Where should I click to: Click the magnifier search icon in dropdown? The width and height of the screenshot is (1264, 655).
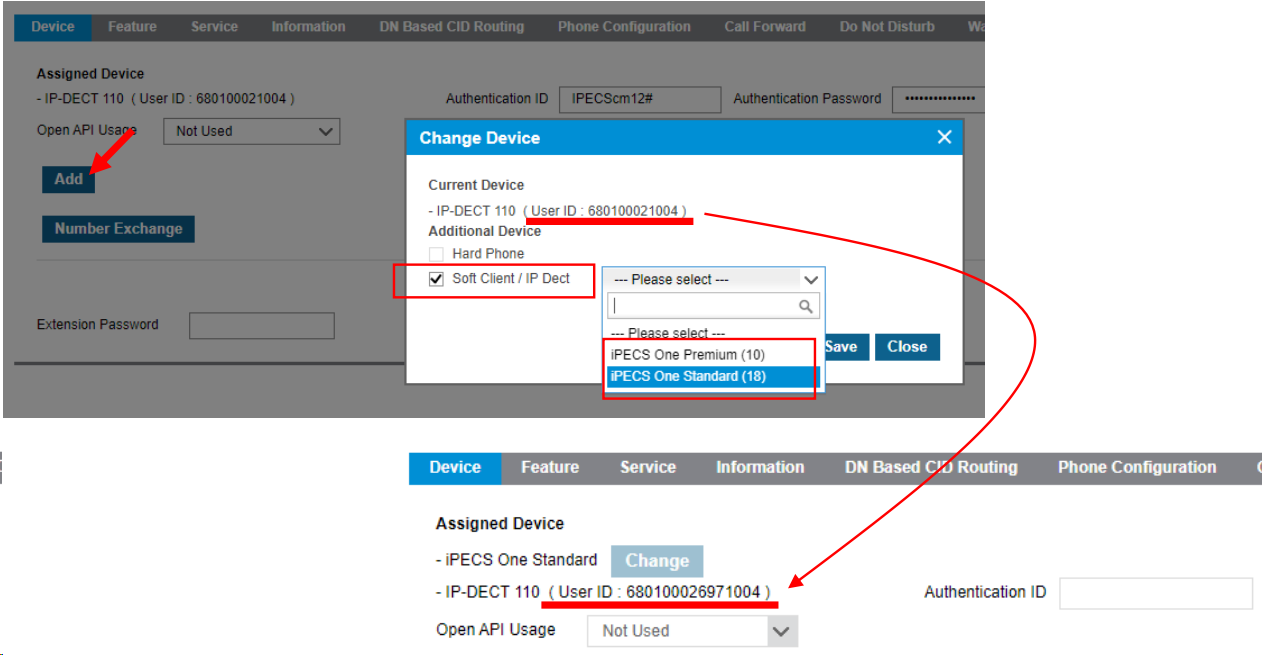click(806, 306)
